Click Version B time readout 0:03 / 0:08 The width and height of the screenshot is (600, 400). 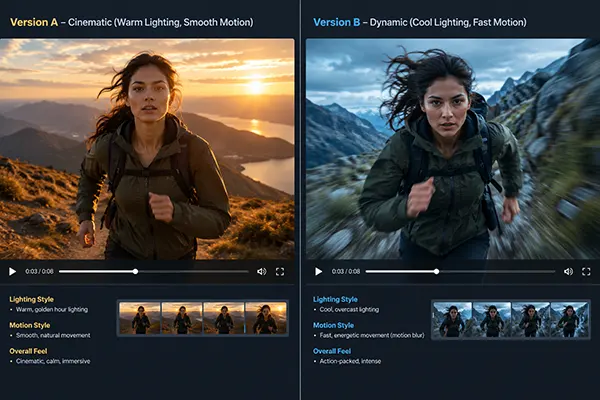pos(346,271)
